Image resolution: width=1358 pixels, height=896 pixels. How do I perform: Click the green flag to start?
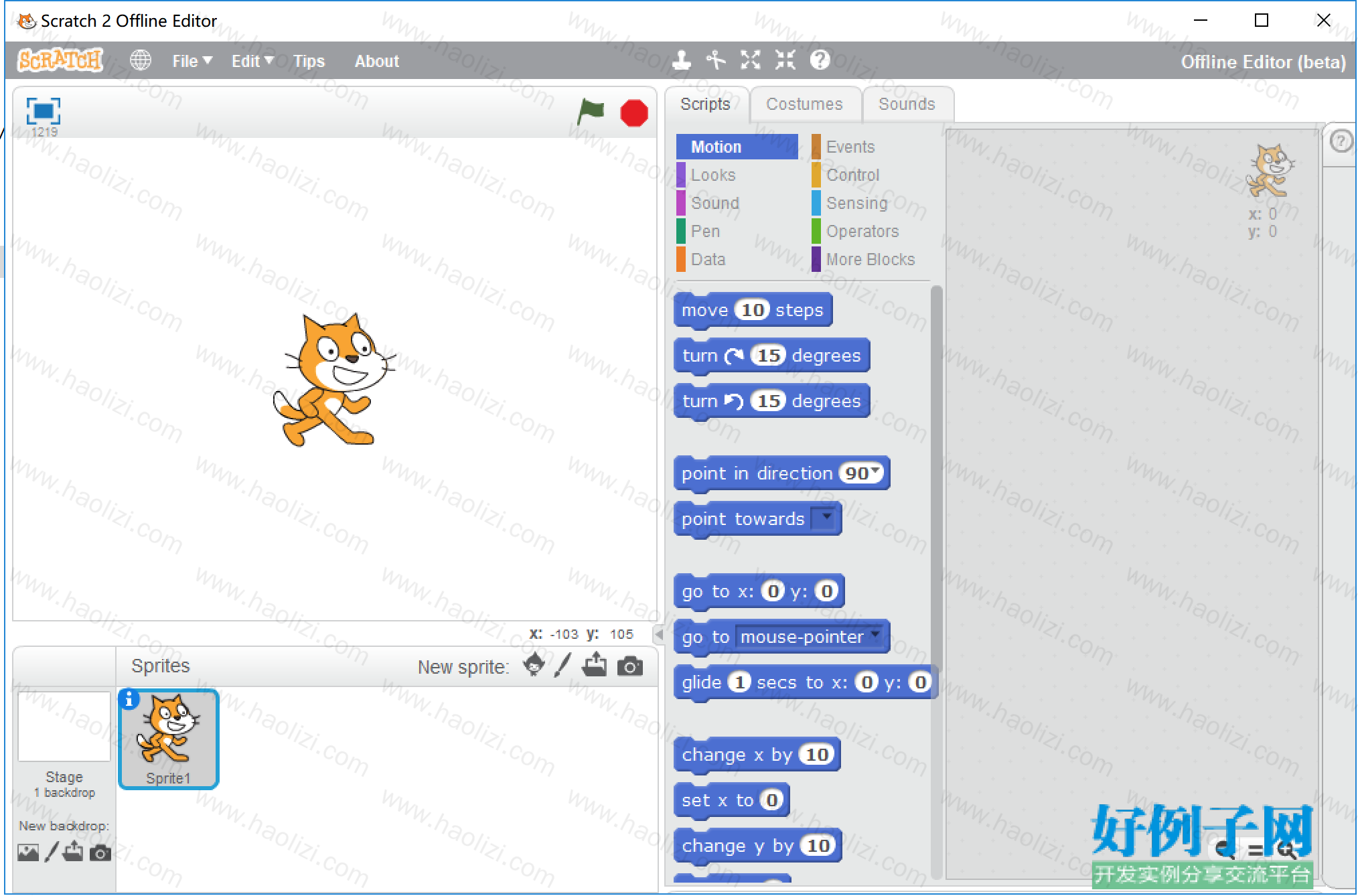590,112
